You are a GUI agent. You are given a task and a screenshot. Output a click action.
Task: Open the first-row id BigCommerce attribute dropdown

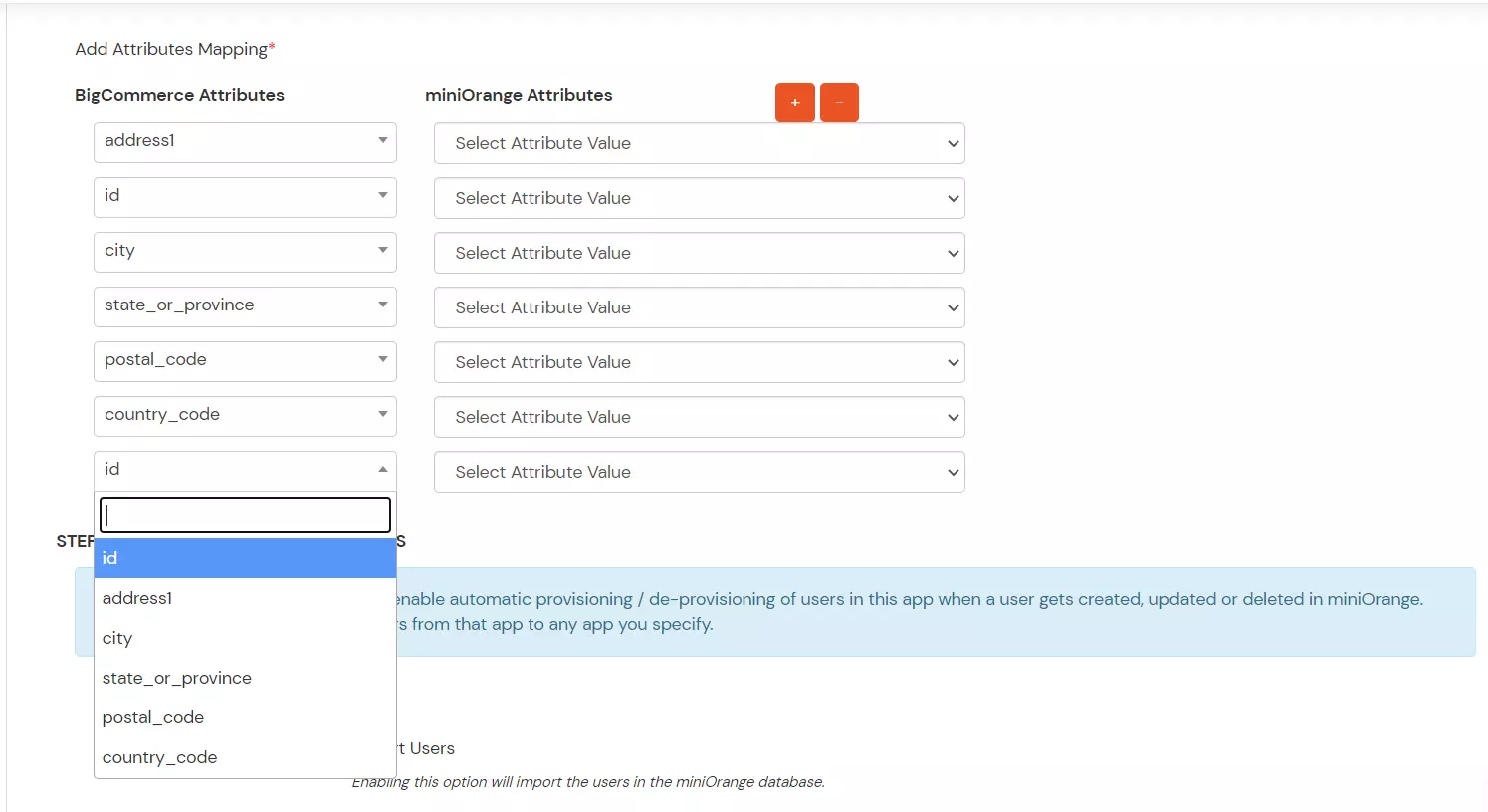point(245,197)
